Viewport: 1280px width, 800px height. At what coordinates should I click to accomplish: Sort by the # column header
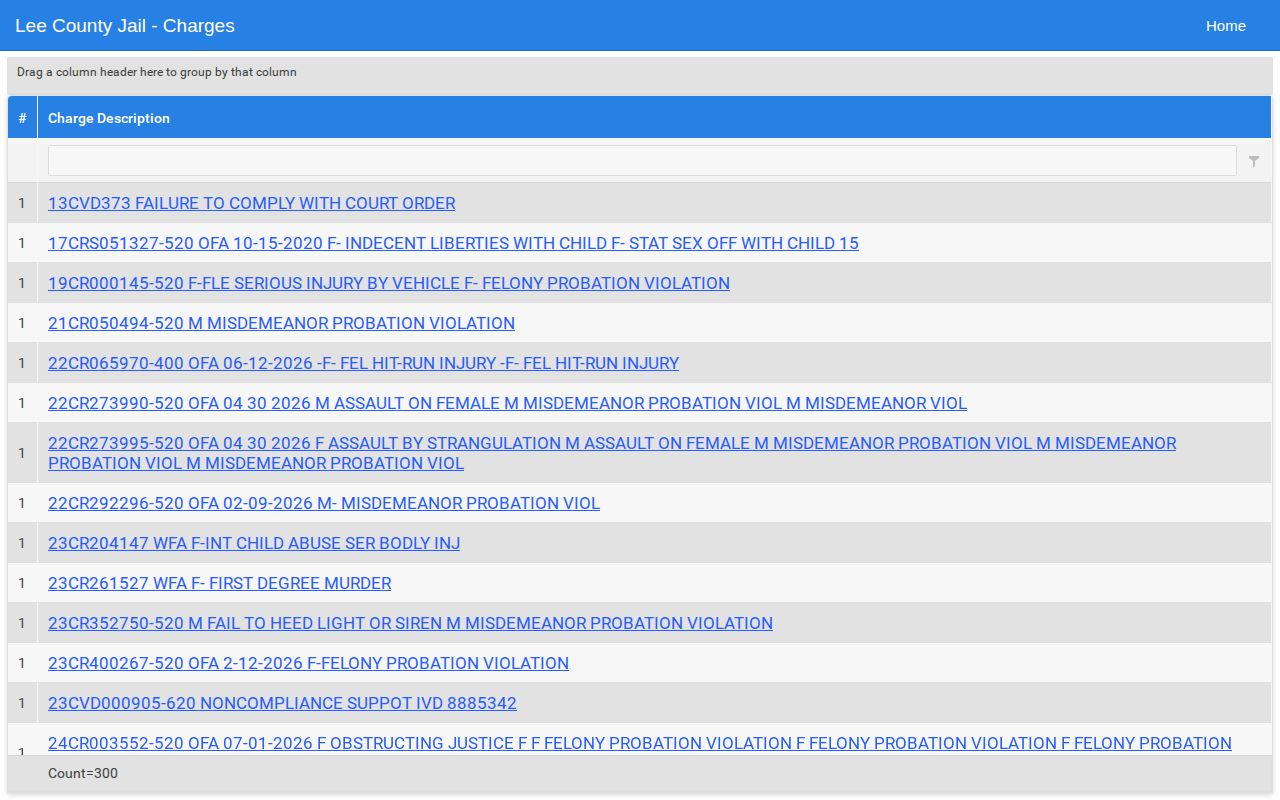tap(22, 118)
